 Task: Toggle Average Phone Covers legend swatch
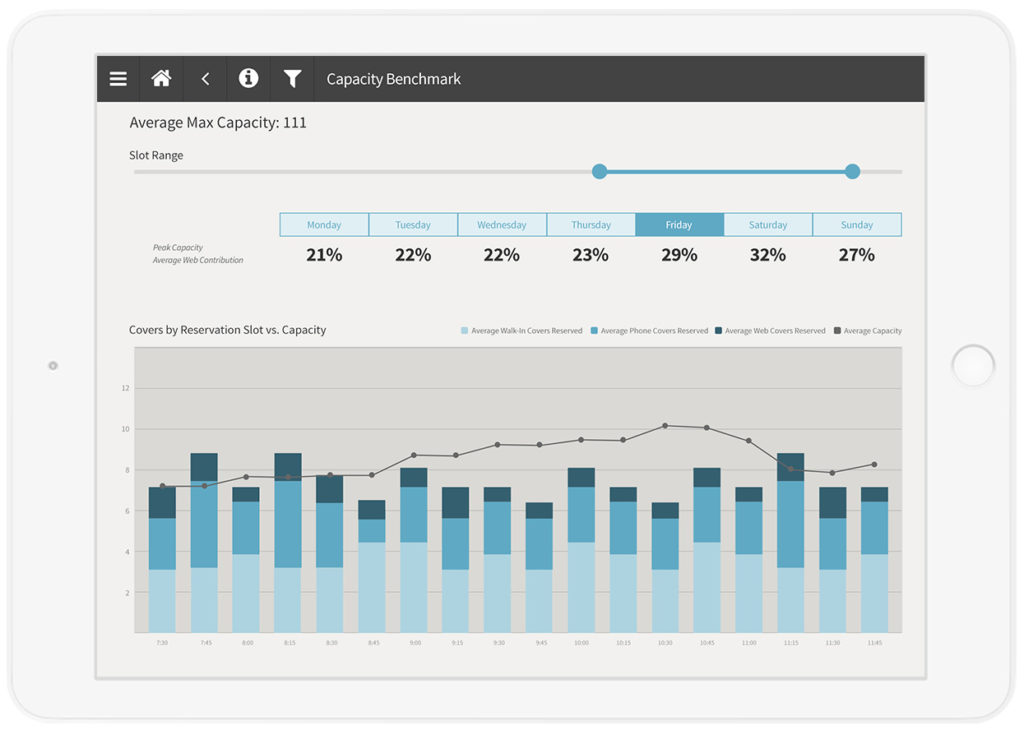pos(594,331)
